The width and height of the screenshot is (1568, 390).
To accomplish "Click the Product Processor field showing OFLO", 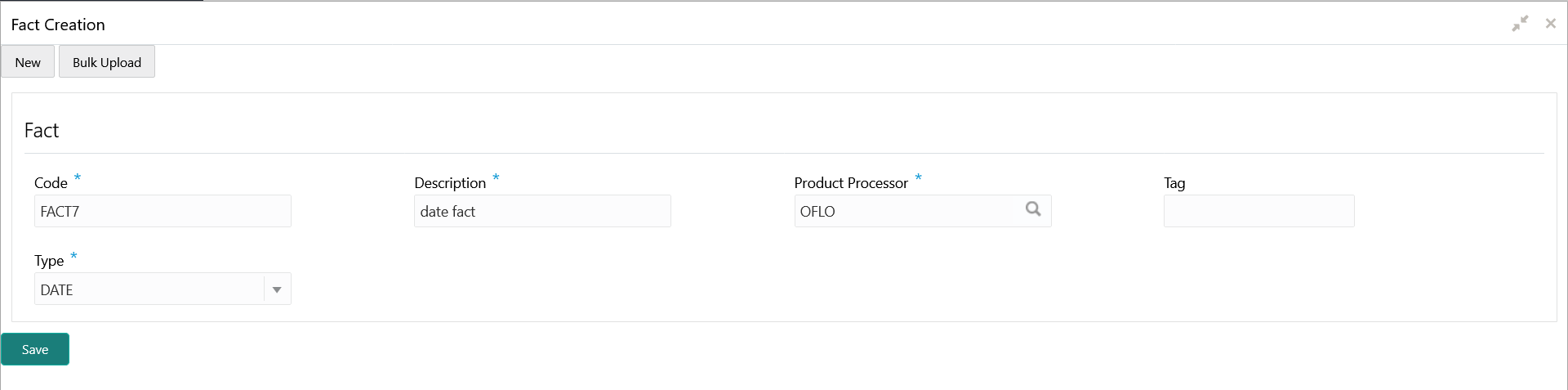I will click(x=906, y=211).
